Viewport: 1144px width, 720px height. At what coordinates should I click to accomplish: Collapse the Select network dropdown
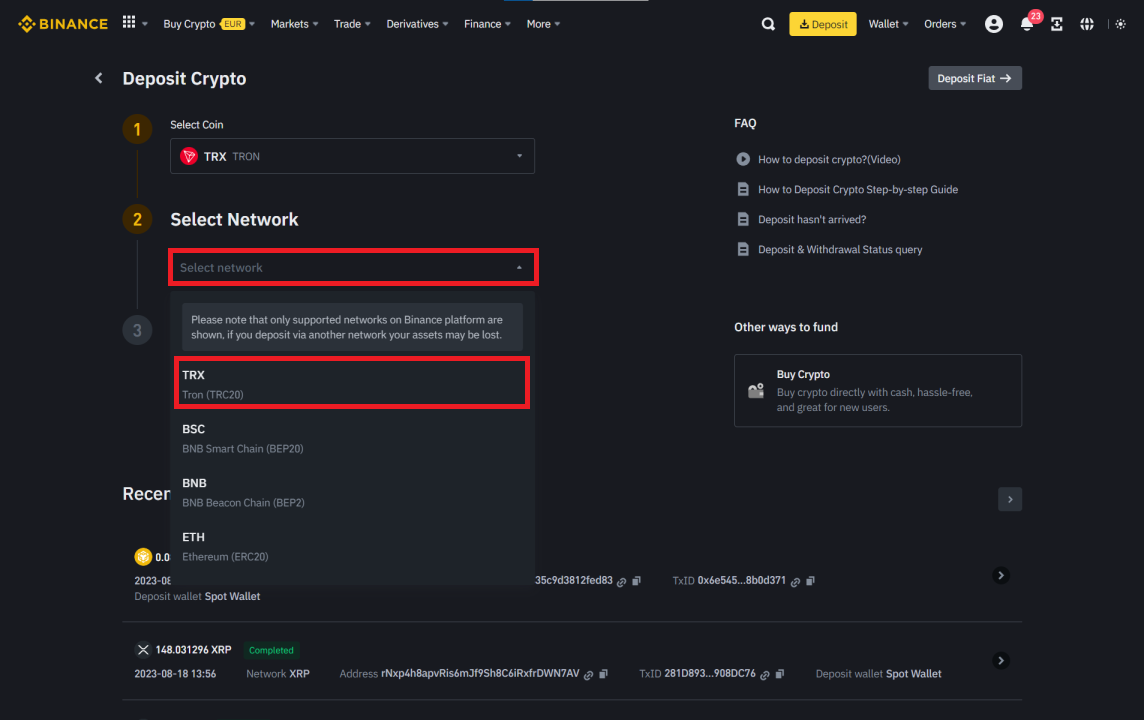(354, 268)
